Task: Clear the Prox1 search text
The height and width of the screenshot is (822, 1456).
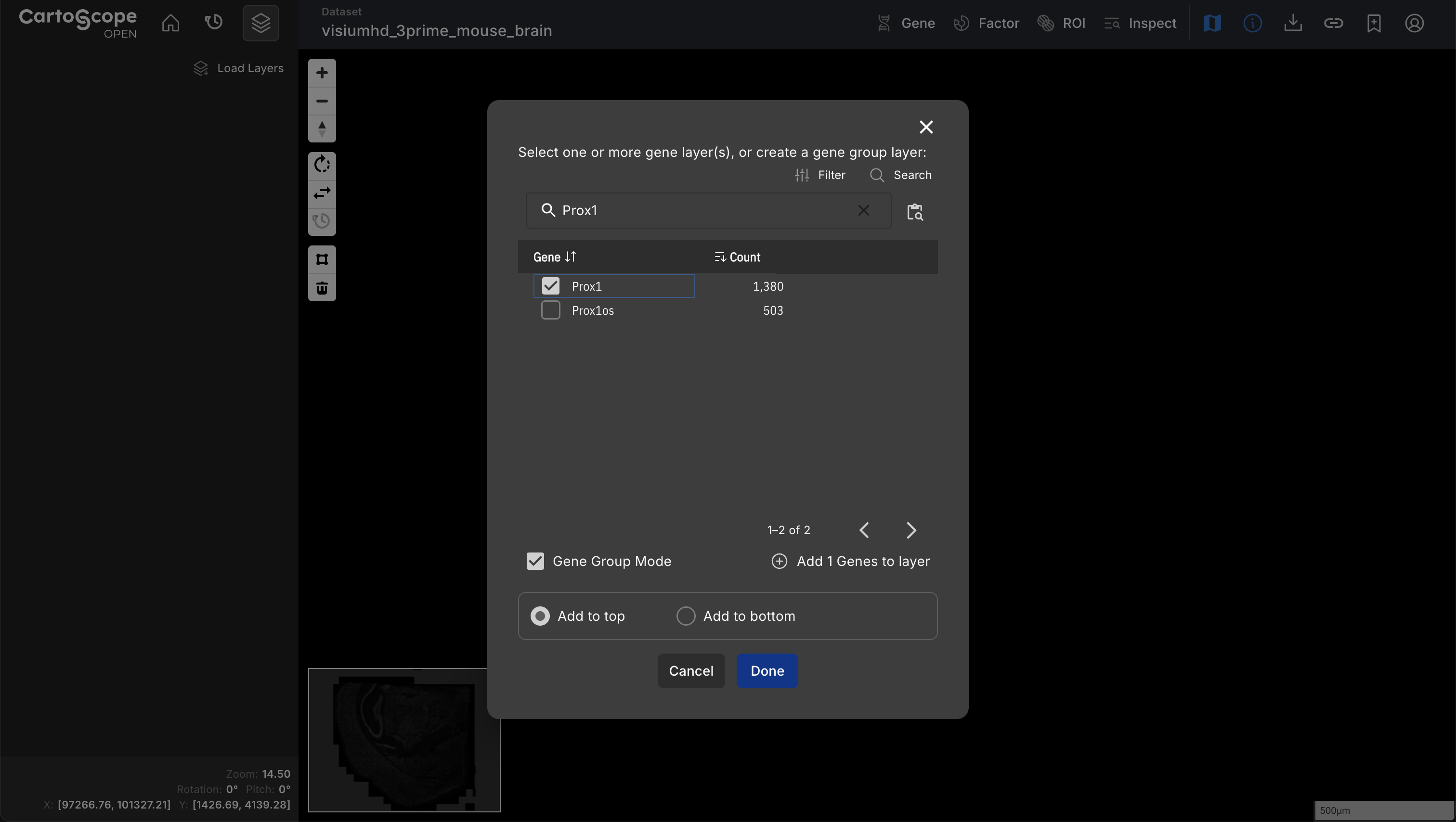Action: [863, 211]
